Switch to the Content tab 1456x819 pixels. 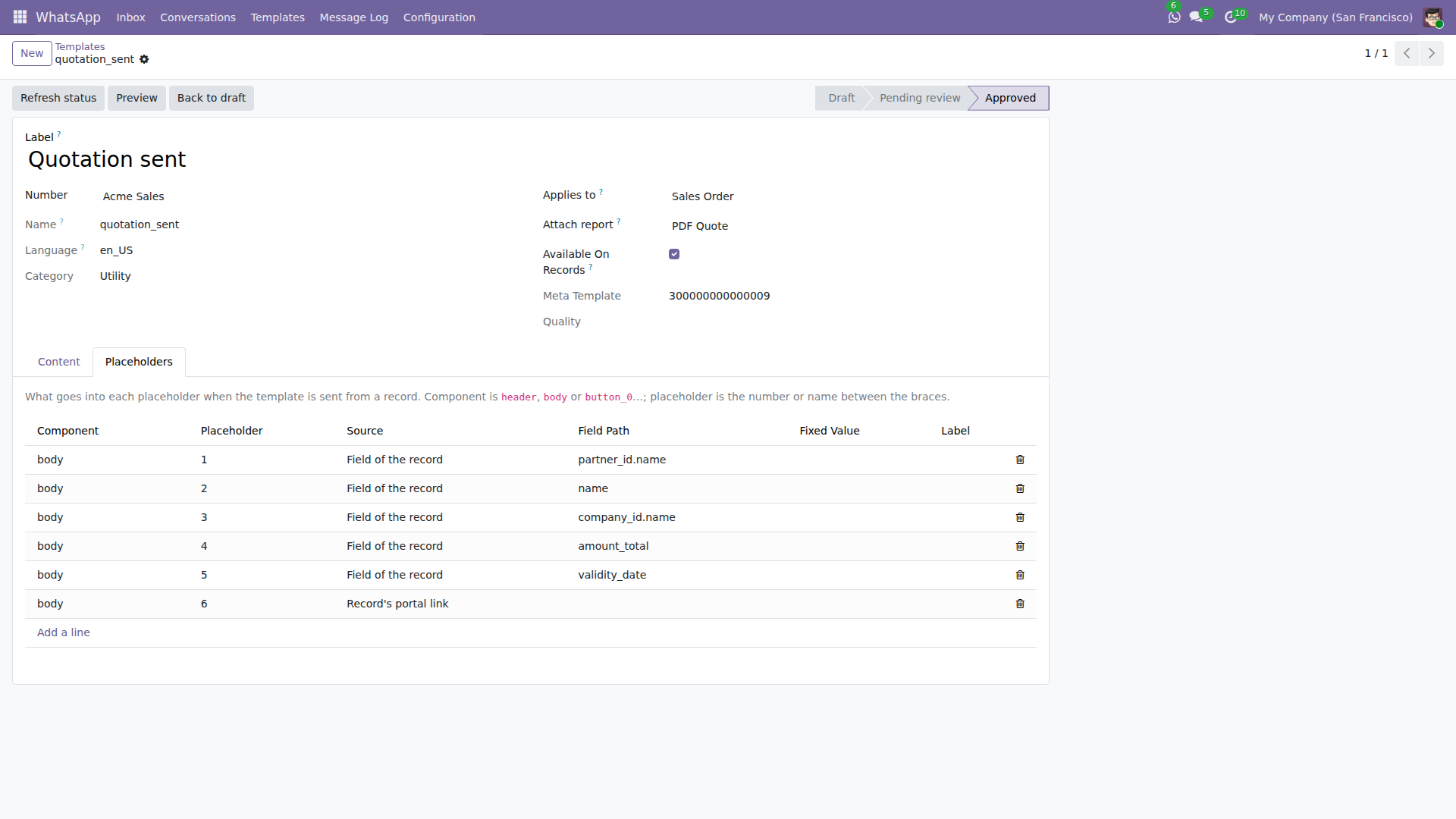tap(59, 362)
